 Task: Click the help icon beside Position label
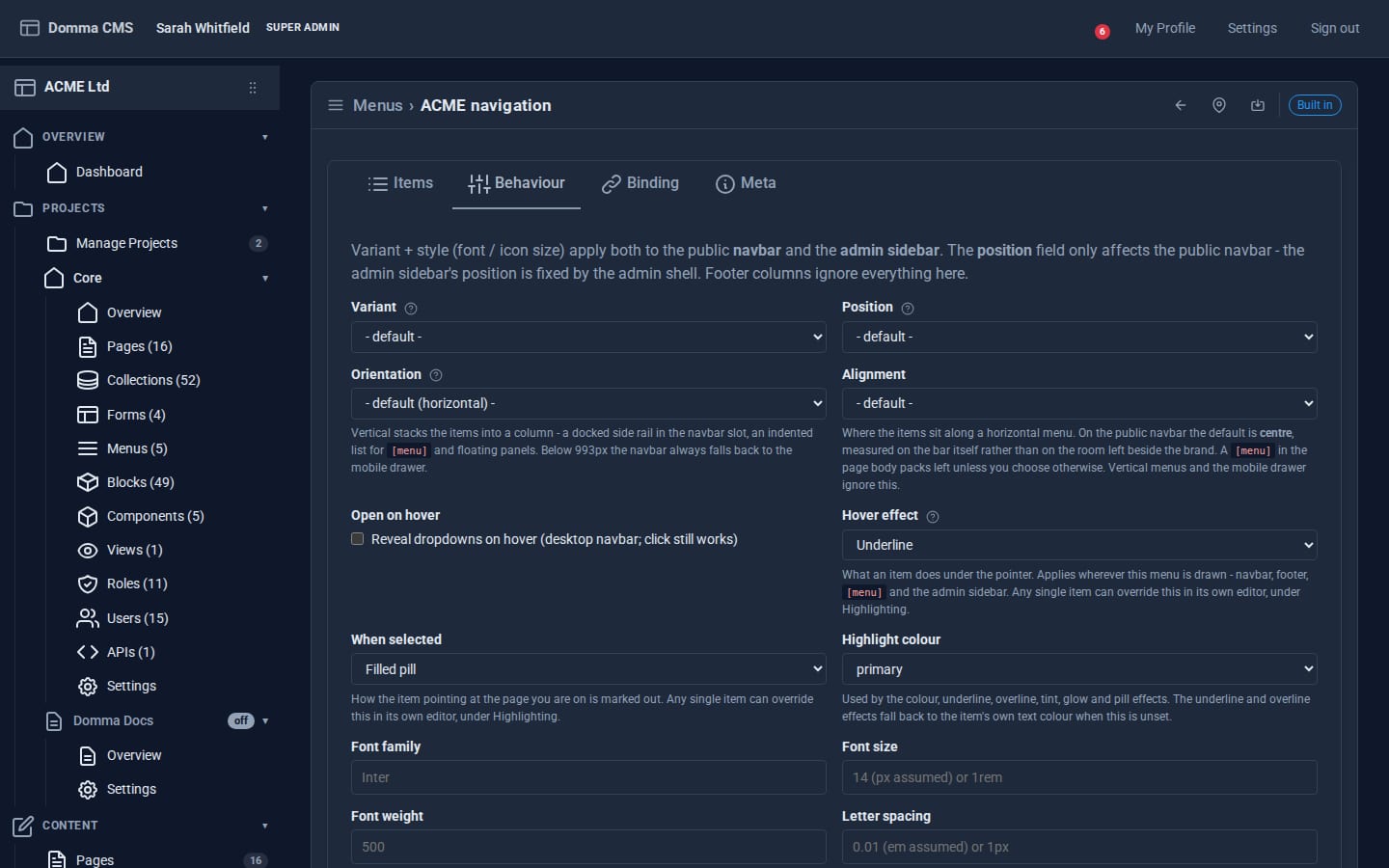click(x=908, y=309)
